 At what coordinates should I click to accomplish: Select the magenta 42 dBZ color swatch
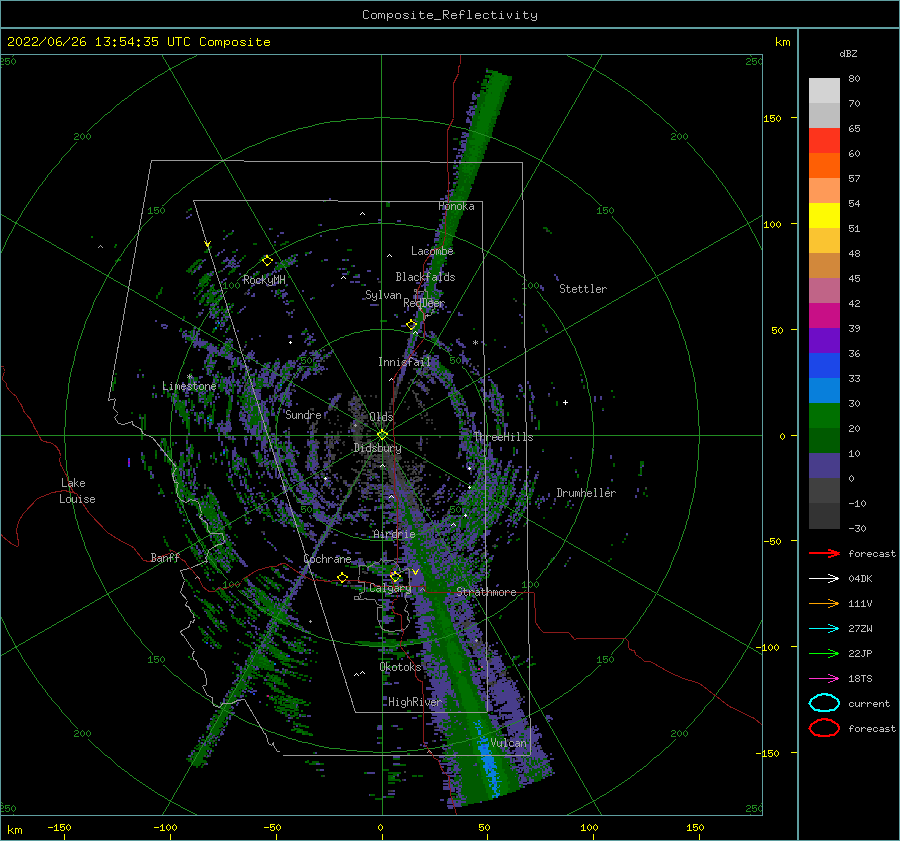pyautogui.click(x=824, y=315)
